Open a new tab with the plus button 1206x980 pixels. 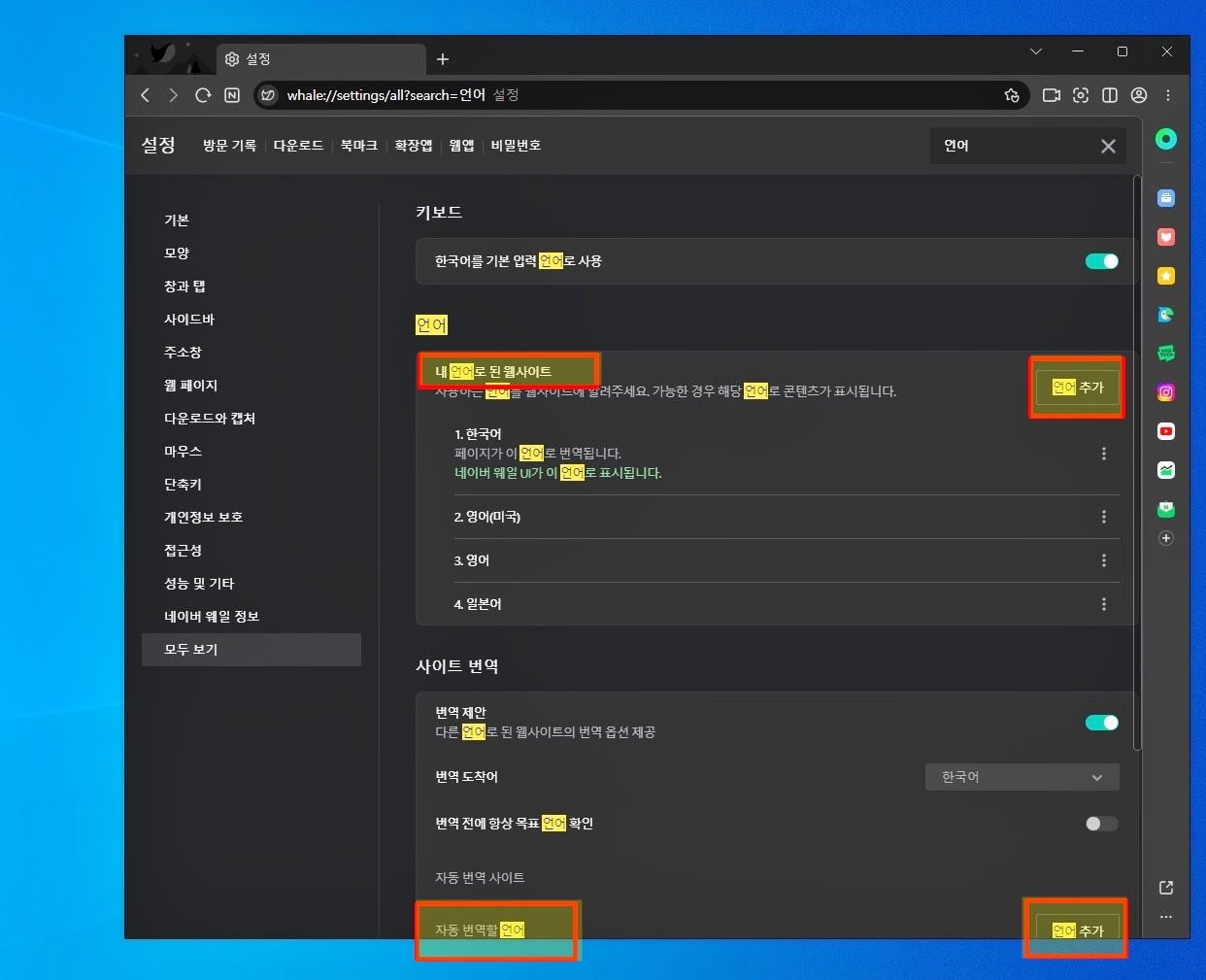click(x=443, y=59)
